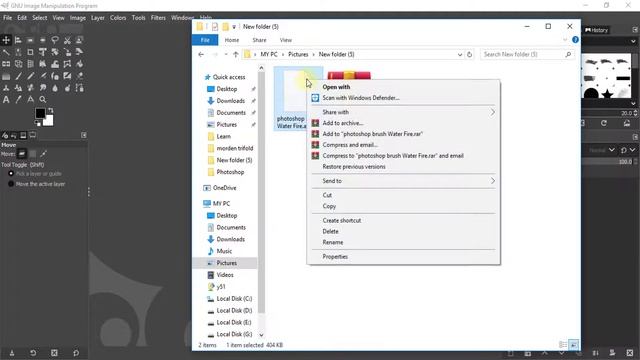Open Explorer File tab
This screenshot has width=640, height=360.
click(205, 40)
